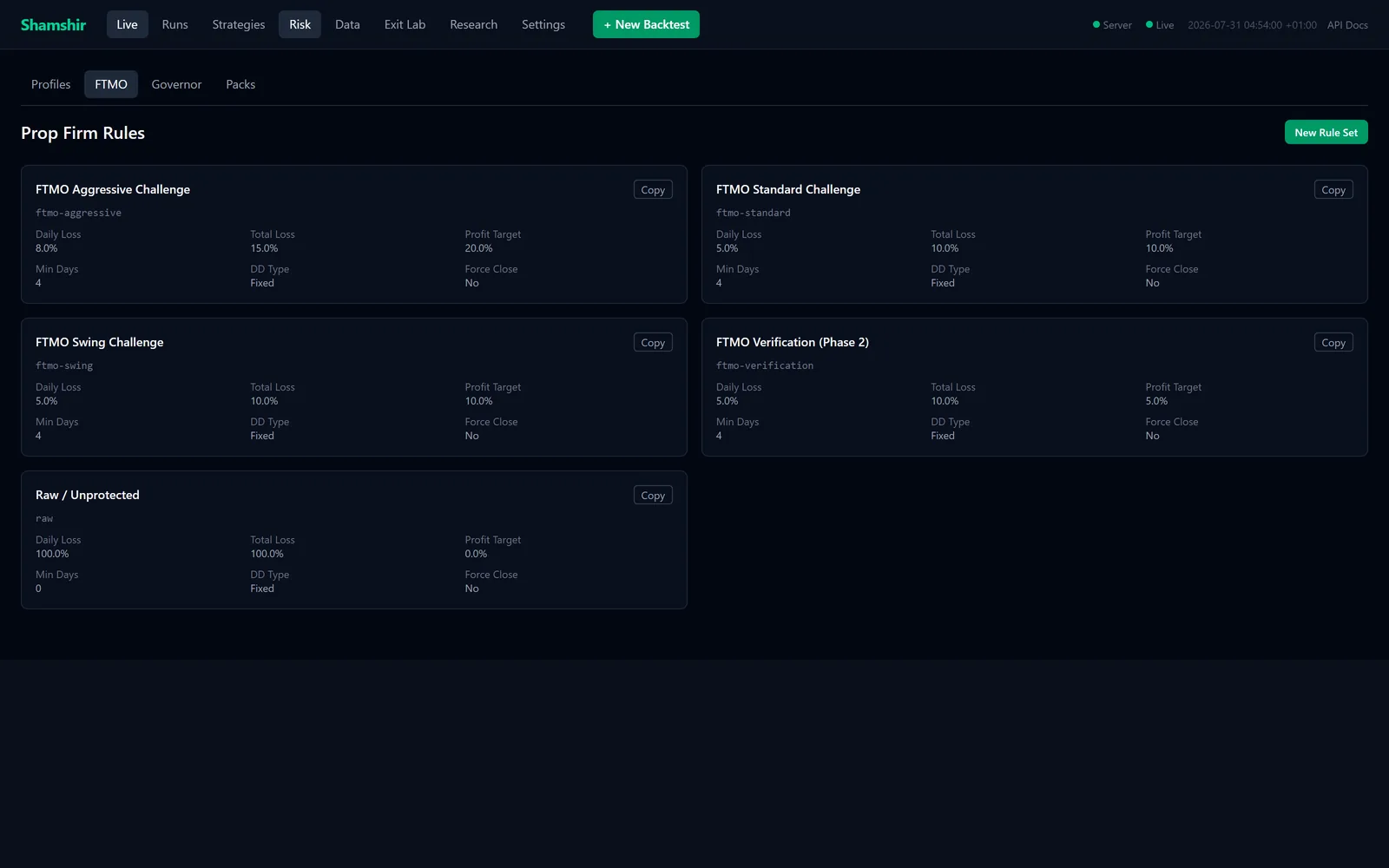The image size is (1389, 868).
Task: Click Force Close No in Standard Challenge card
Action: (1153, 283)
